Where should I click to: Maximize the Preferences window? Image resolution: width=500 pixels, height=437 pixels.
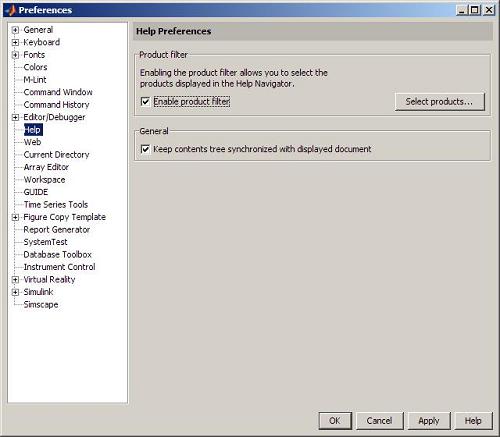[x=475, y=10]
